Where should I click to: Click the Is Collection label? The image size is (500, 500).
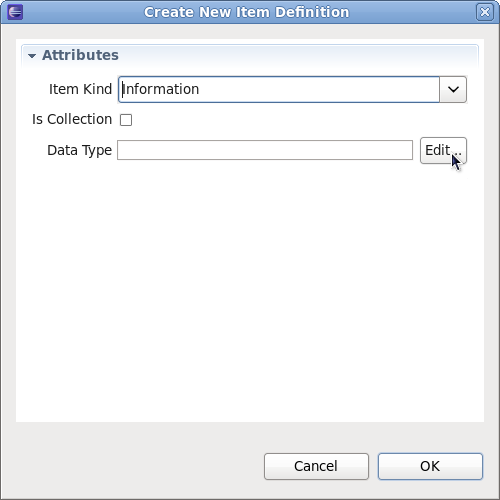click(x=72, y=119)
